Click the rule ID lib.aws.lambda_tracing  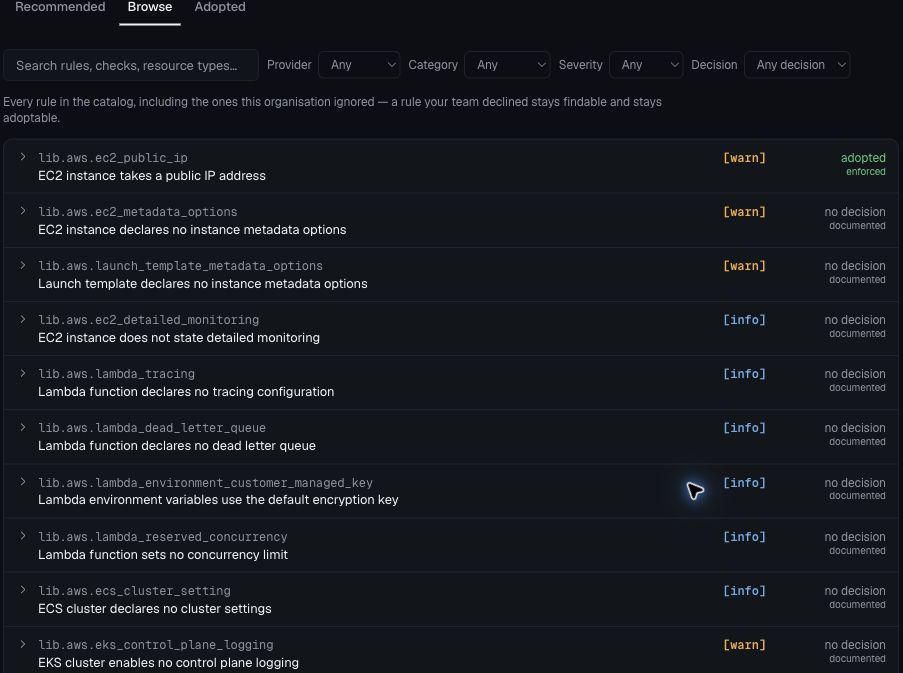116,374
